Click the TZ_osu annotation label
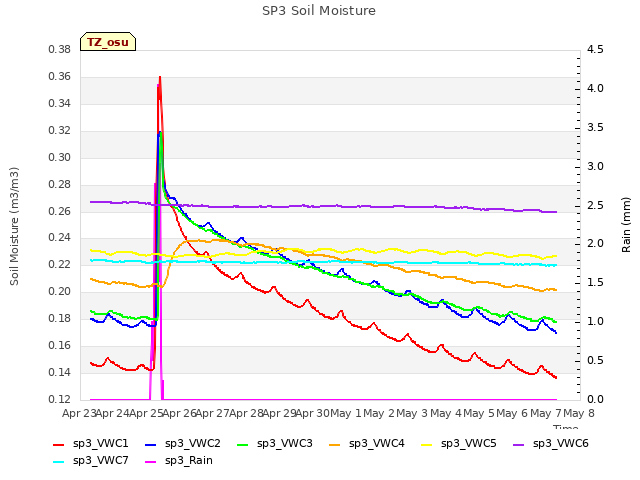 pos(108,42)
